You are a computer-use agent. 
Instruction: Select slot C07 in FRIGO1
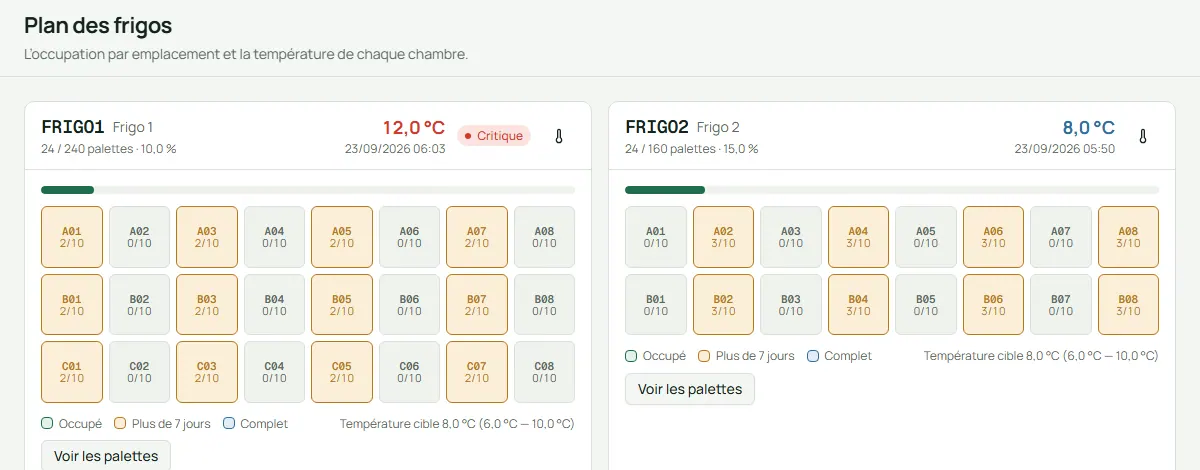point(477,372)
